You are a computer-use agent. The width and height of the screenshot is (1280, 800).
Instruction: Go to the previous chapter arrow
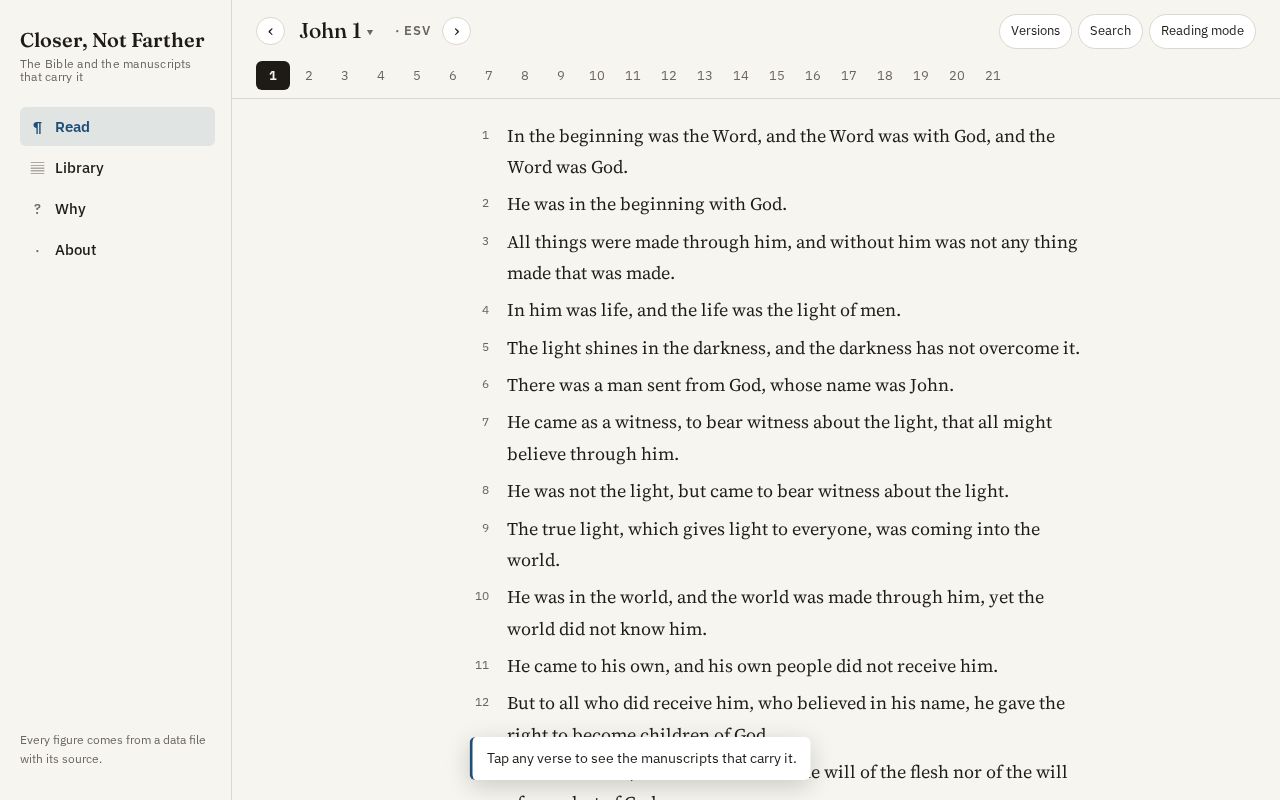click(270, 31)
